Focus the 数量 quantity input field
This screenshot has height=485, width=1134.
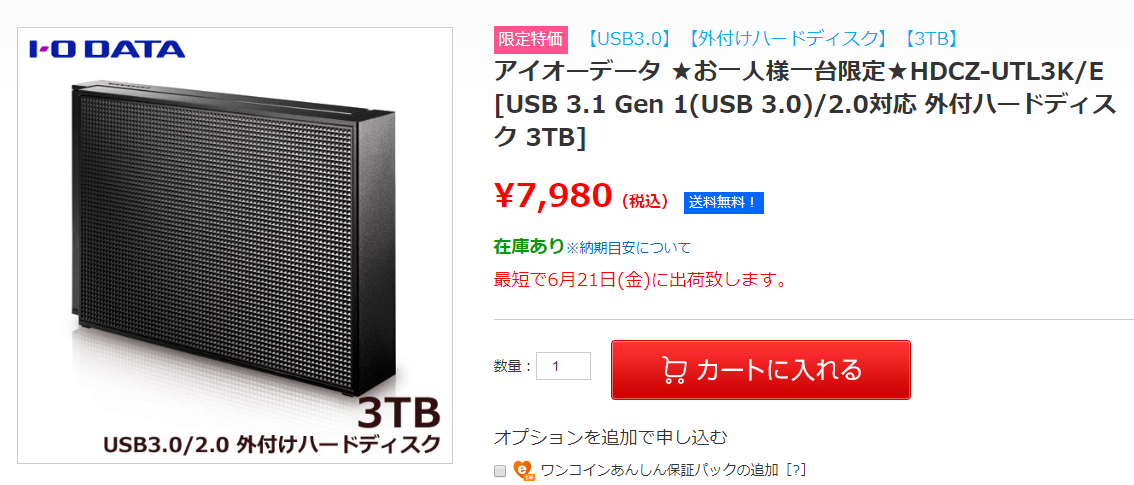[563, 366]
